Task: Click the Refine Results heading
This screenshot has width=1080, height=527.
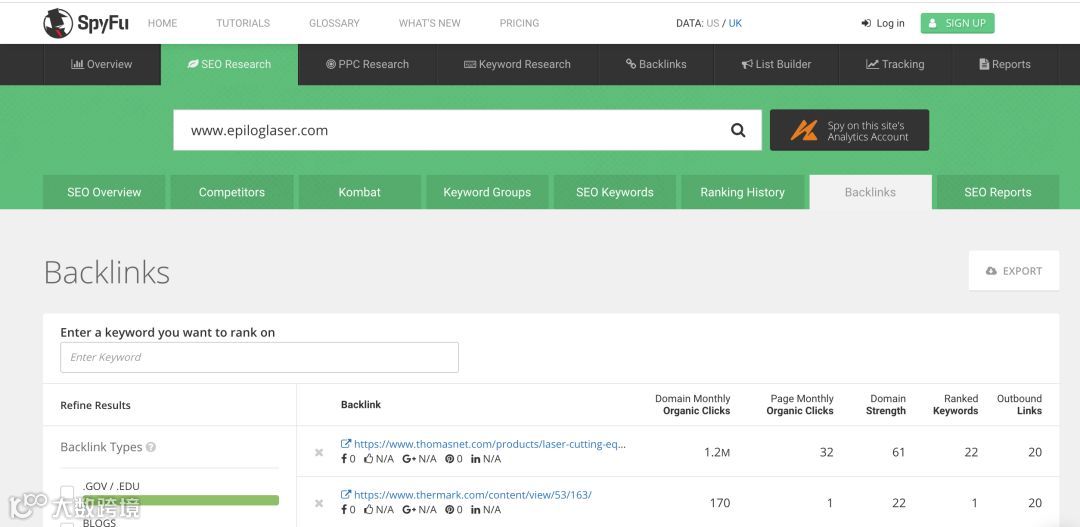Action: 95,405
